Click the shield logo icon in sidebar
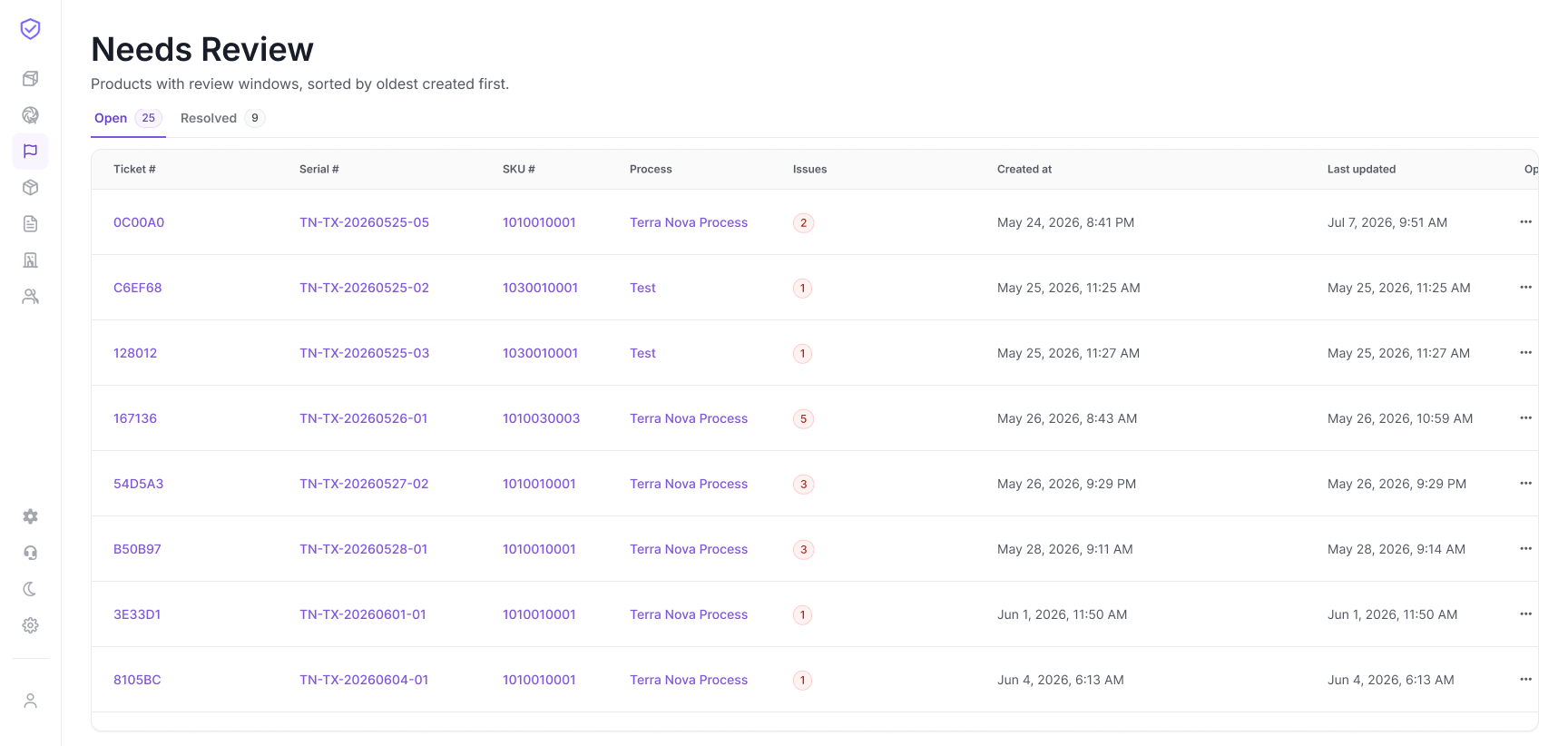Viewport: 1568px width, 746px height. (30, 29)
